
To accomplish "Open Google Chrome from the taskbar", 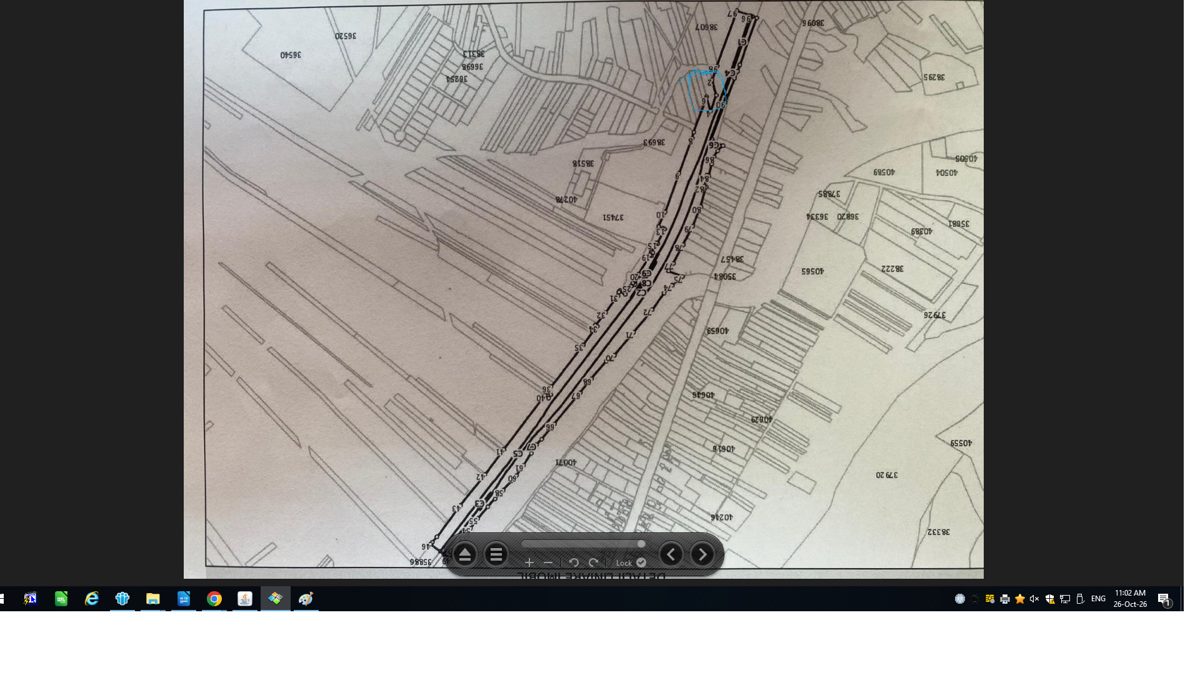I will (x=214, y=599).
